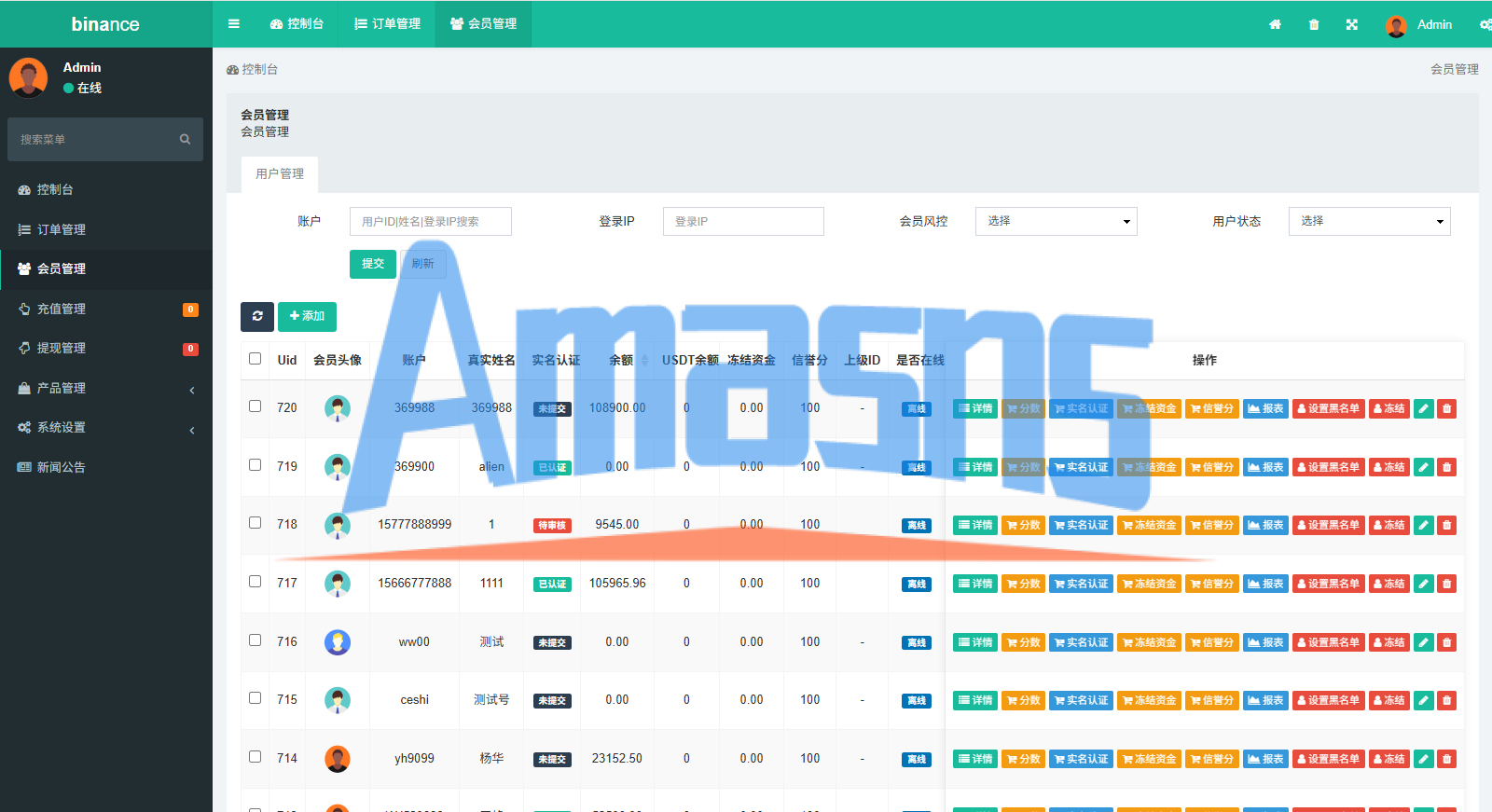Expand 系统设置 sidebar submenu
Viewport: 1492px width, 812px height.
pyautogui.click(x=106, y=427)
